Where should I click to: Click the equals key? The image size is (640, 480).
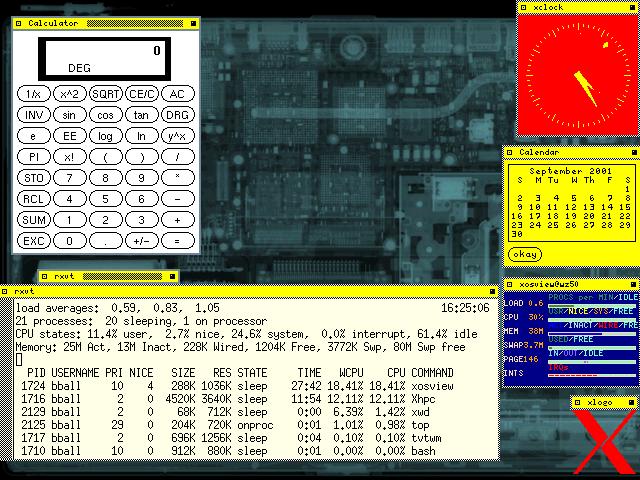coord(178,241)
